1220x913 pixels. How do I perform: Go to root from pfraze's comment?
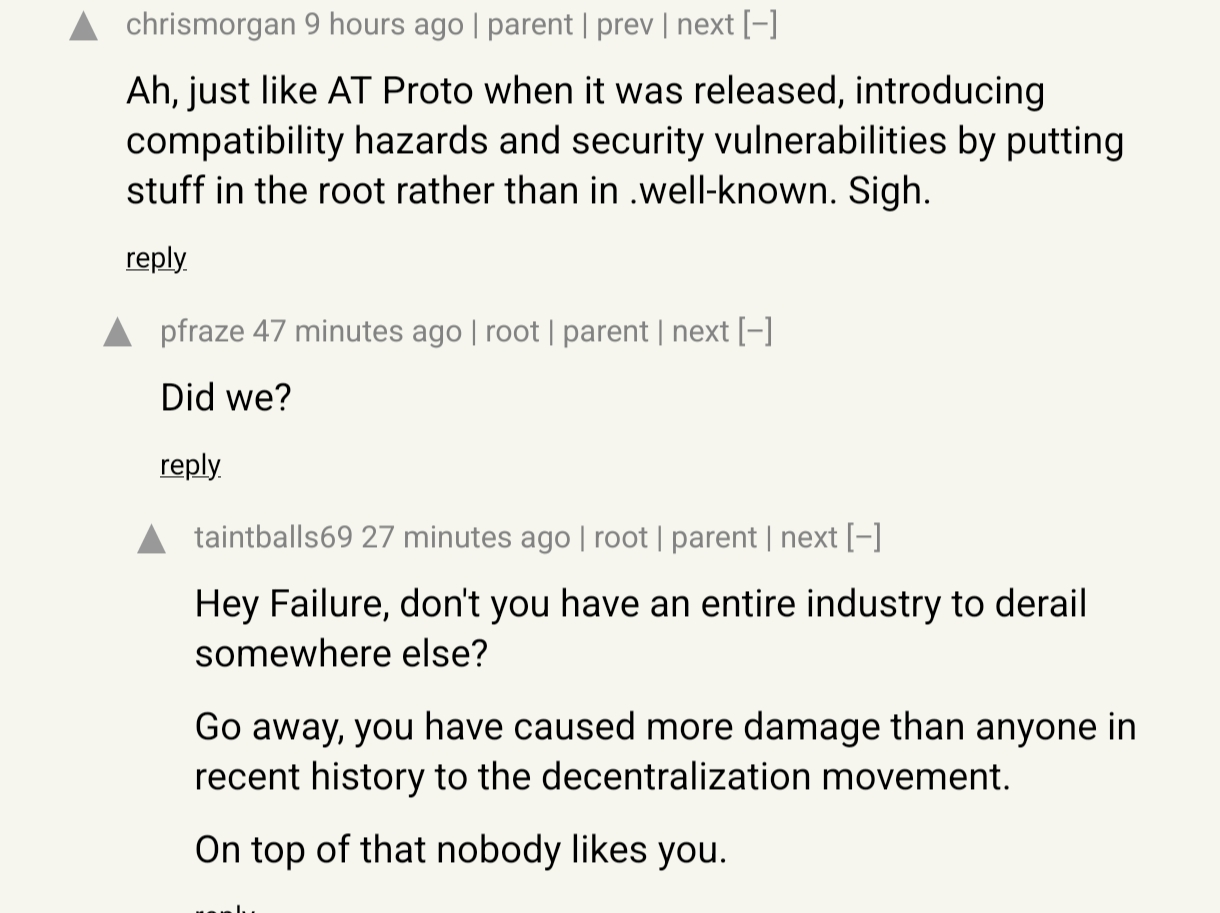pyautogui.click(x=512, y=331)
